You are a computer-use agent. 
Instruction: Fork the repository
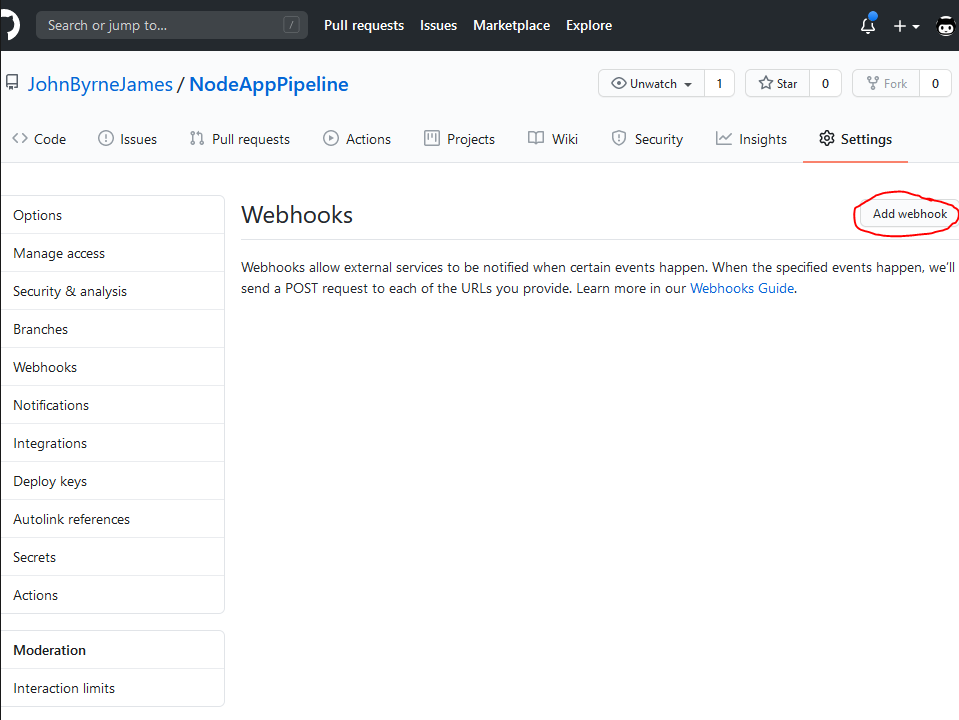886,83
